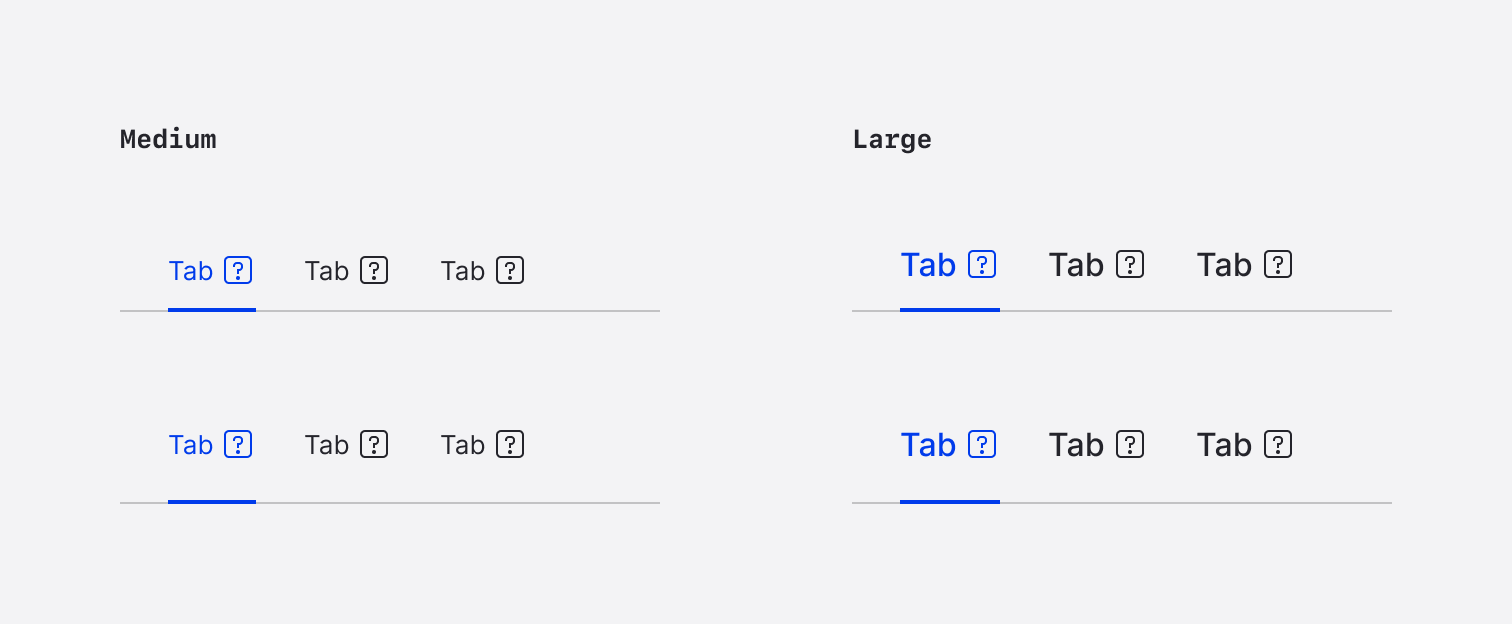The image size is (1512, 624).
Task: Select the active blue Tab in Medium group
Action: point(191,270)
